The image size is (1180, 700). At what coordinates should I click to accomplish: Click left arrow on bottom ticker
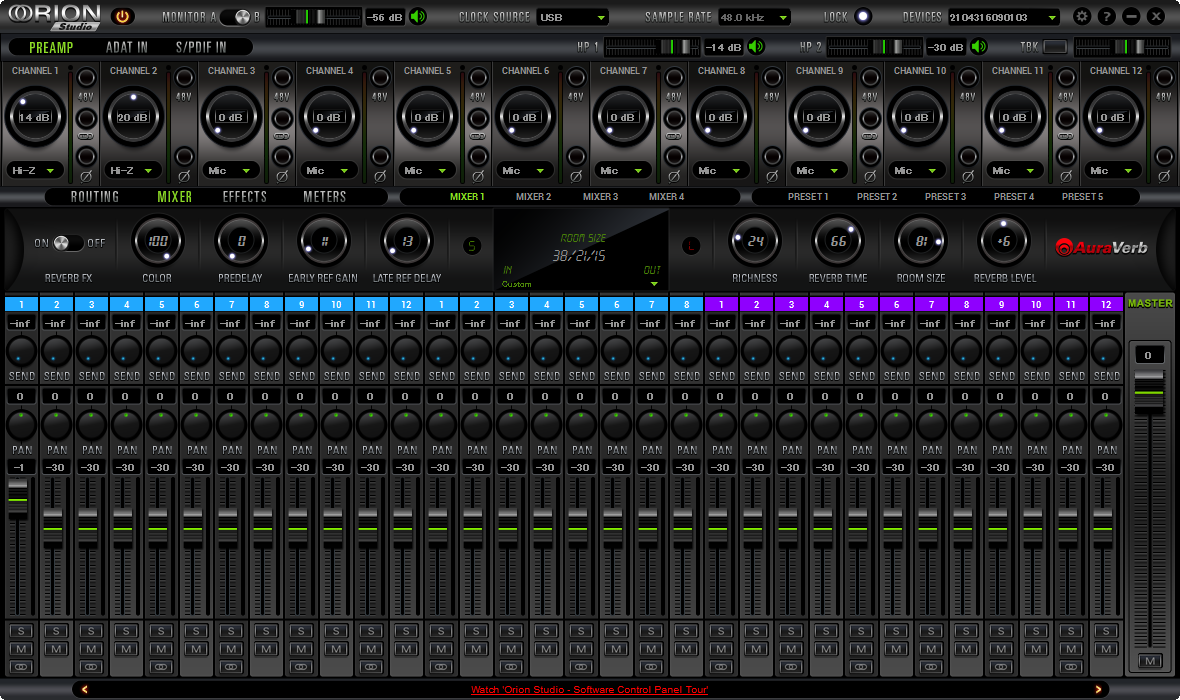tap(84, 689)
